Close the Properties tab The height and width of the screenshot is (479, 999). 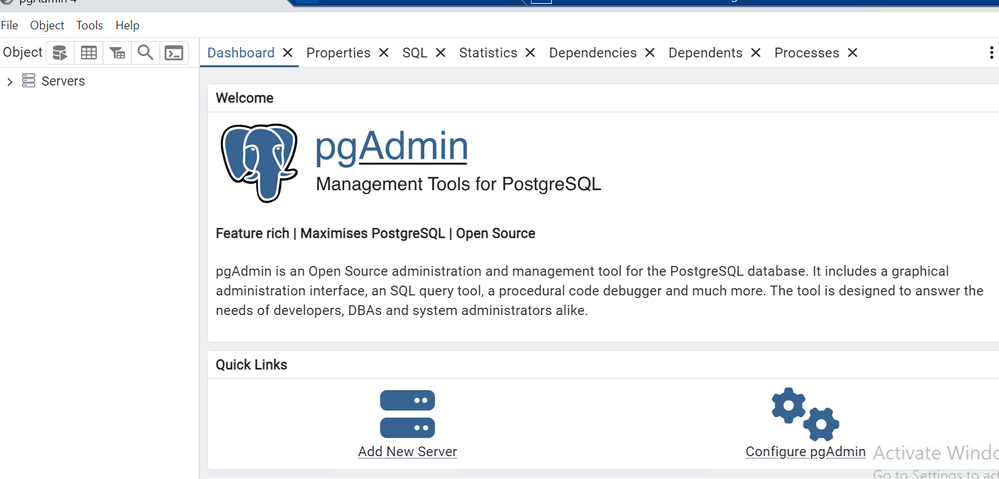384,53
